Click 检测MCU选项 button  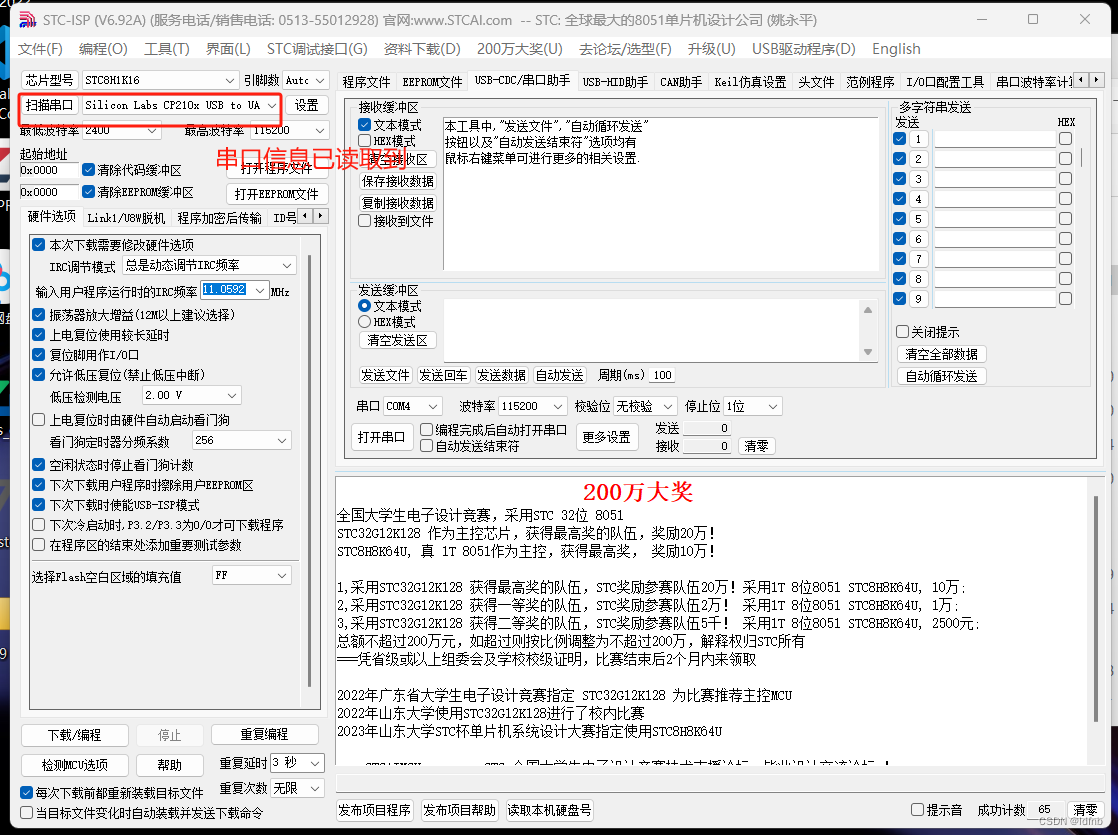(x=75, y=765)
